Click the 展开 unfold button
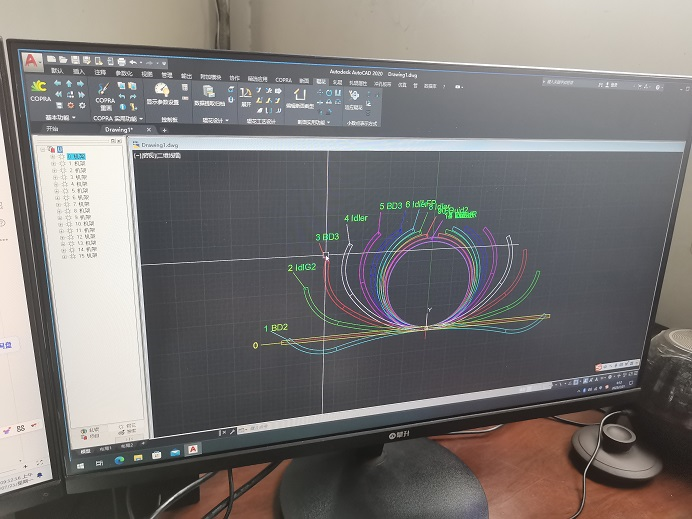 (x=246, y=98)
